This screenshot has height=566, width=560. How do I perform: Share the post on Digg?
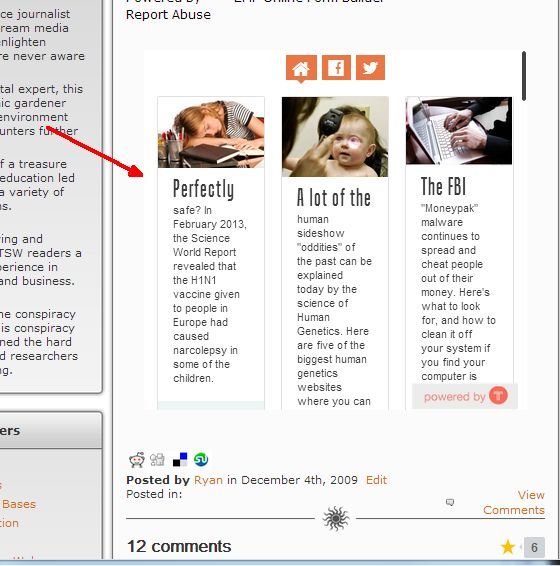157,459
